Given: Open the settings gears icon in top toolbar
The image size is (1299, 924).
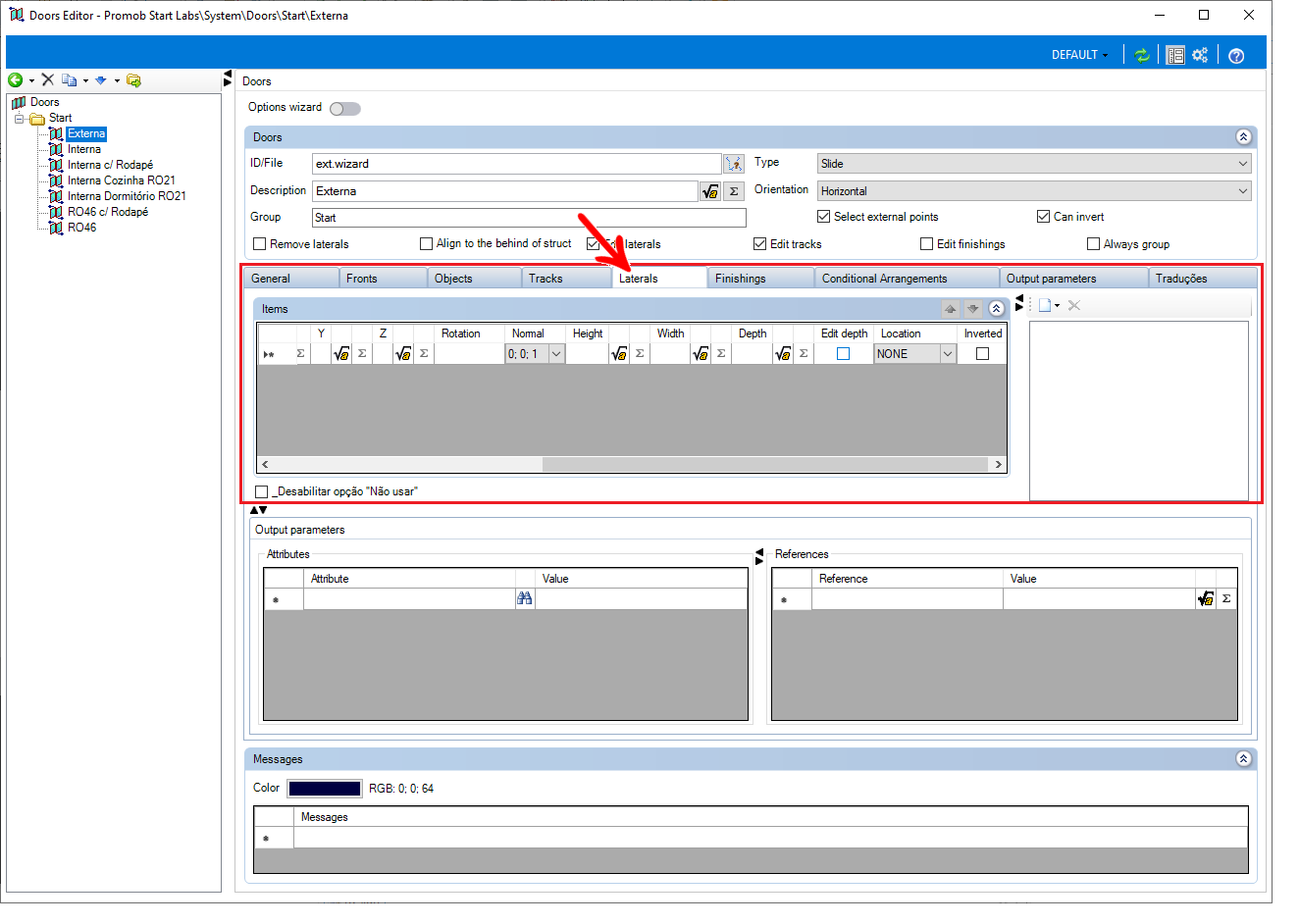Looking at the screenshot, I should [1201, 55].
